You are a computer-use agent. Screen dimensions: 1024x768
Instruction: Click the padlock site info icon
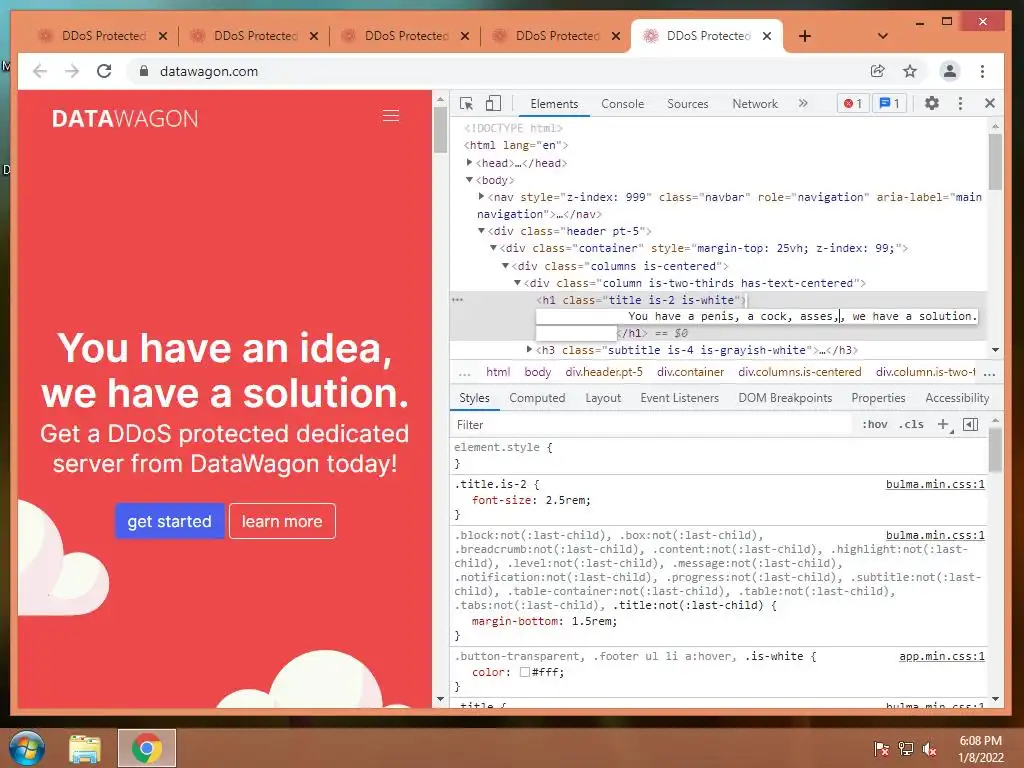click(144, 71)
